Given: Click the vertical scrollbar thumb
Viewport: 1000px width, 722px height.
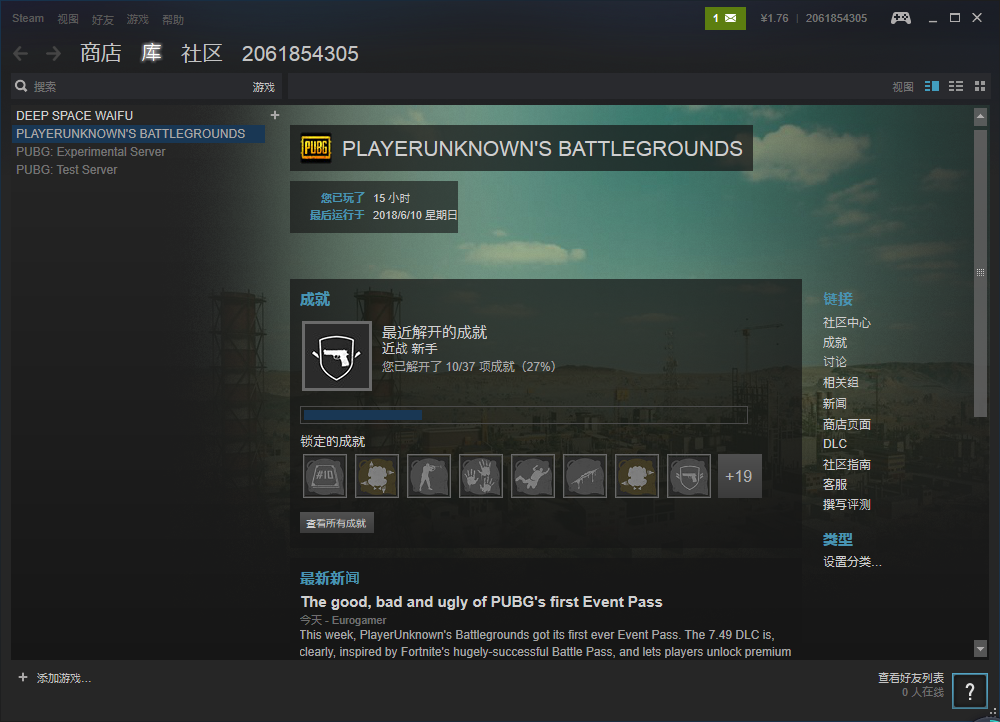Looking at the screenshot, I should 980,273.
